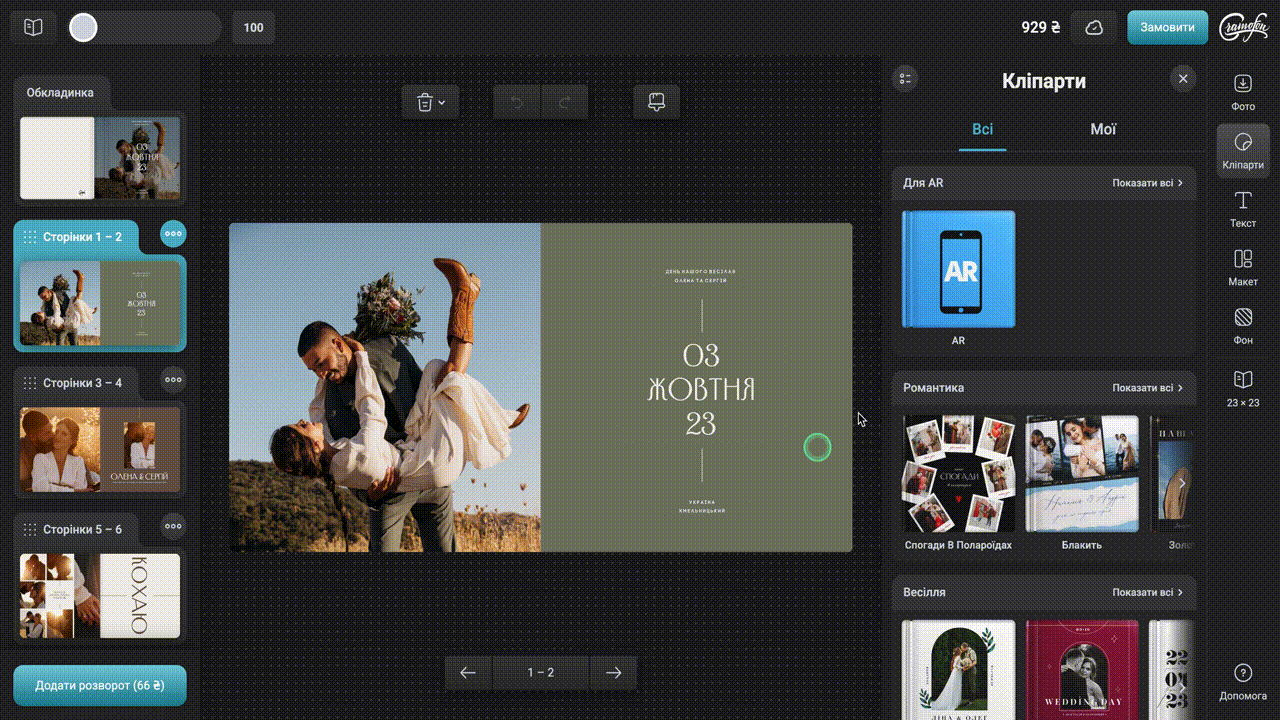Image resolution: width=1280 pixels, height=720 pixels.
Task: Click the Допомога help icon
Action: pos(1242,680)
